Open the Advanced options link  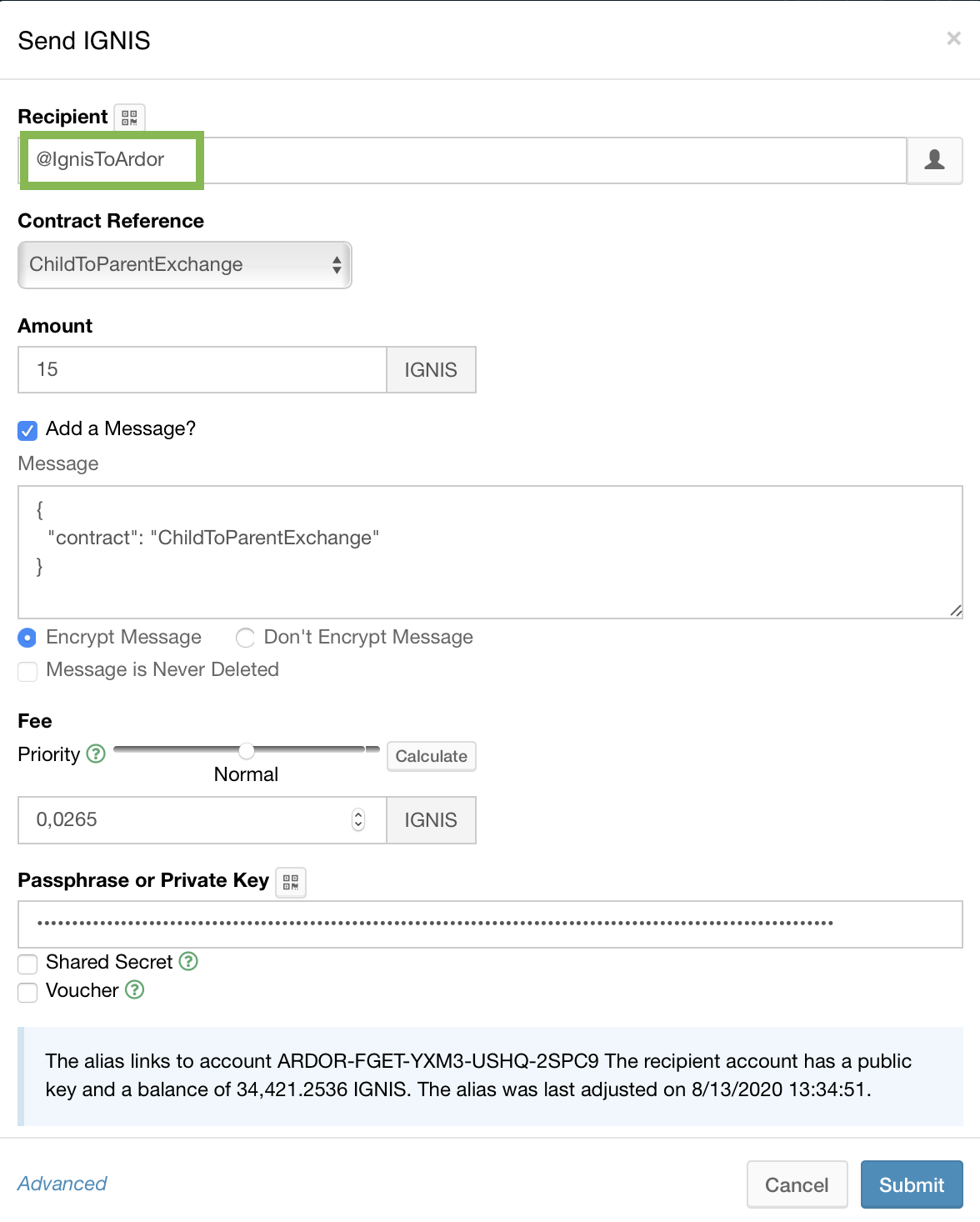(62, 1184)
